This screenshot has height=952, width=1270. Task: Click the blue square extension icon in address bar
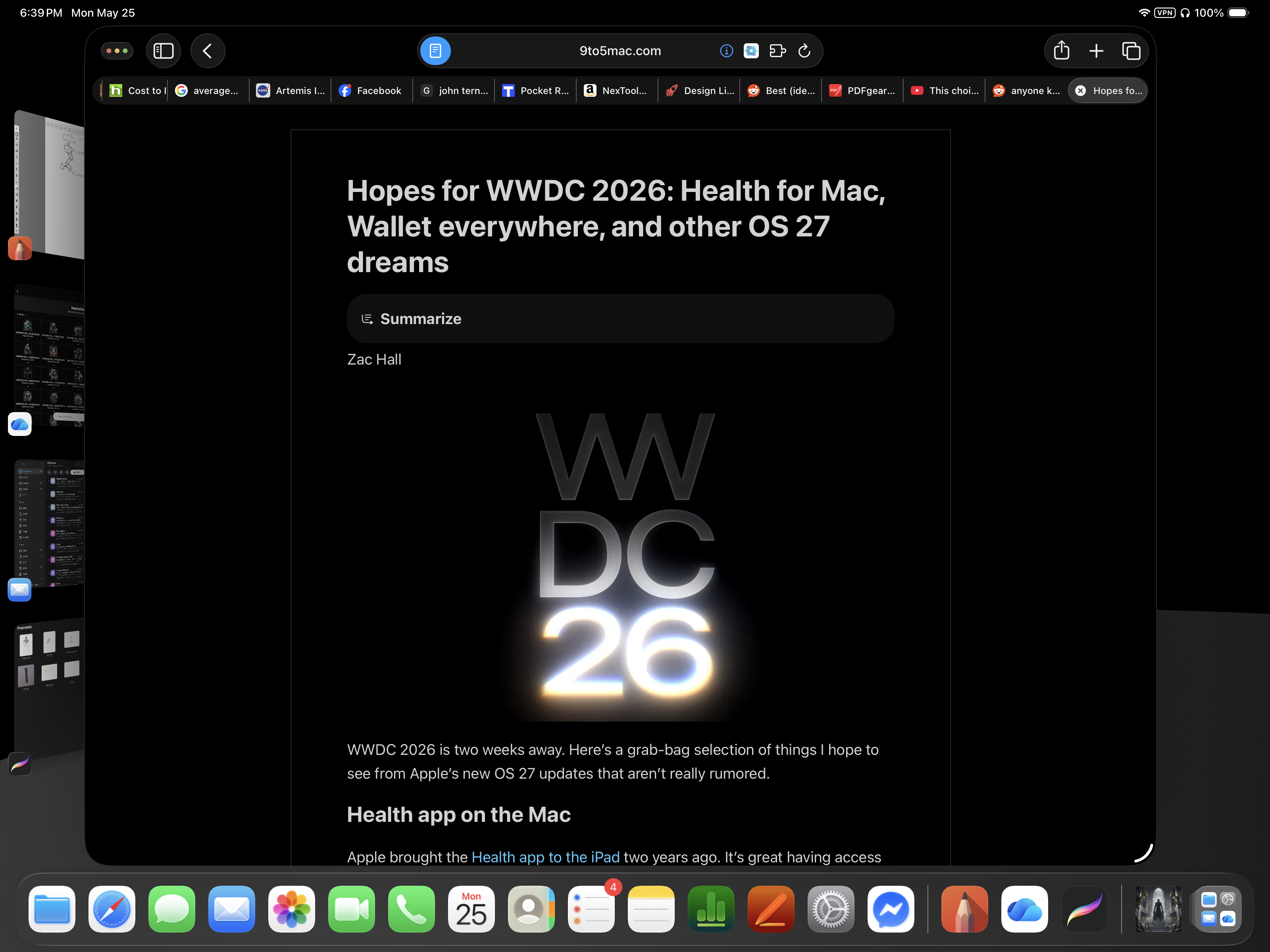[x=751, y=51]
